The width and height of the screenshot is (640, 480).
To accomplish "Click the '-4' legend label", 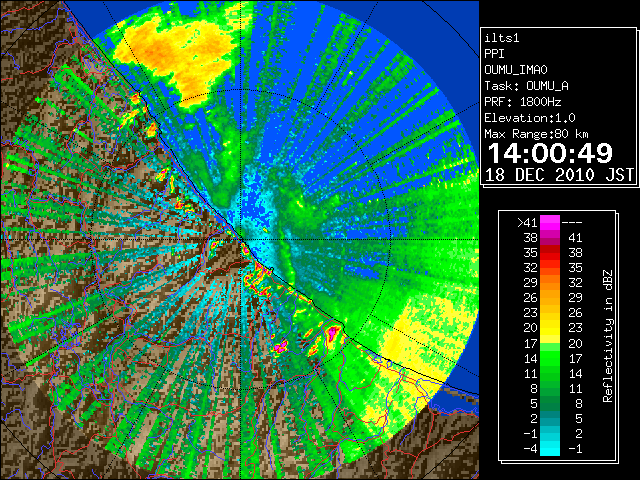I will point(530,448).
